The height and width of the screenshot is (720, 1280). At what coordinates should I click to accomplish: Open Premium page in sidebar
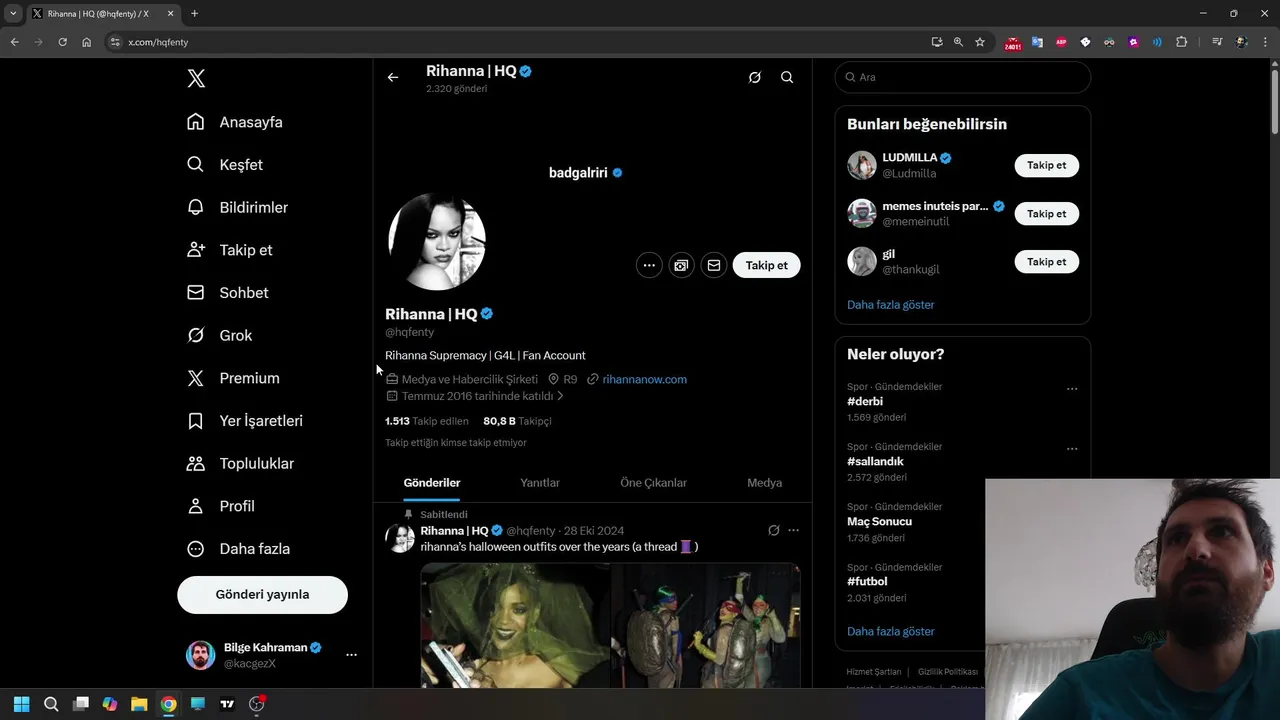[233, 378]
